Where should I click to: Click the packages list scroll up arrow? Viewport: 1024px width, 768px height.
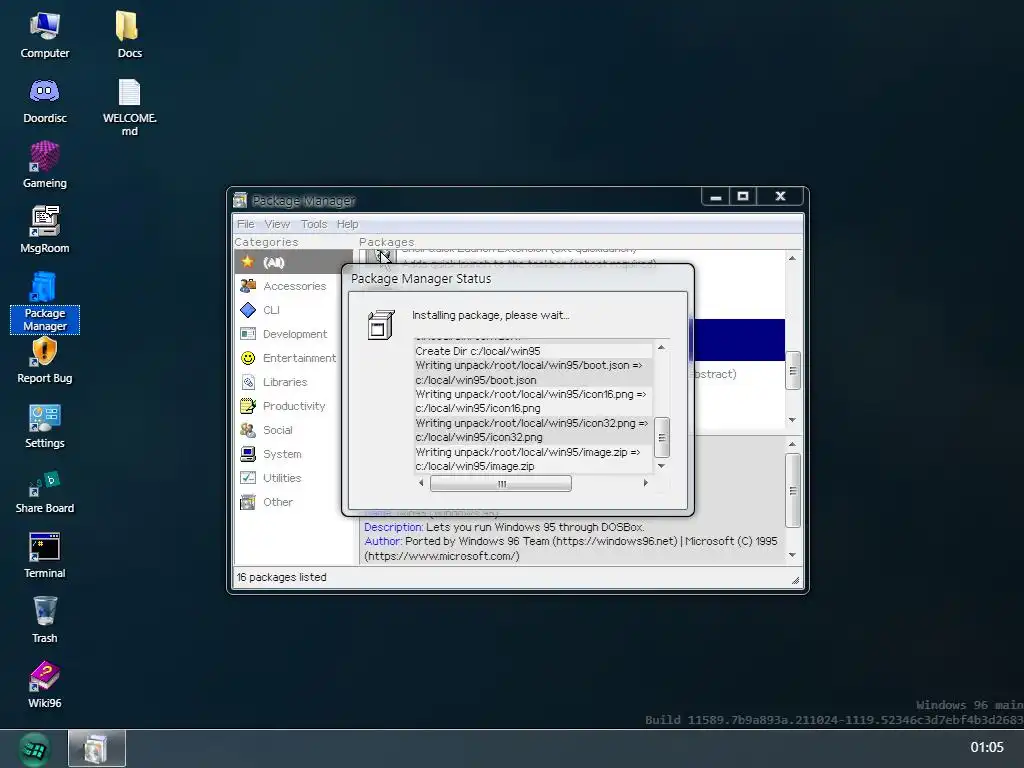(792, 259)
